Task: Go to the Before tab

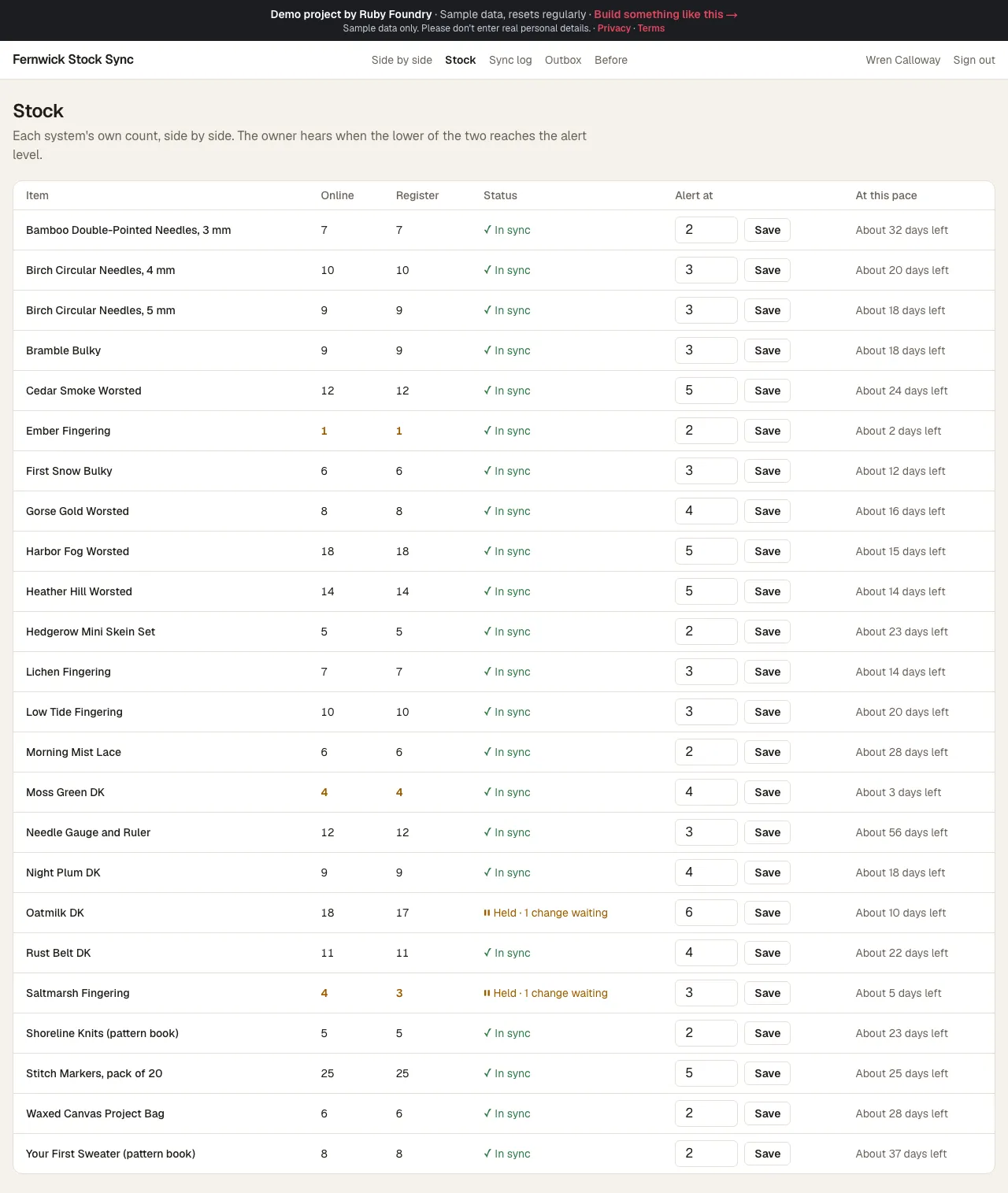Action: 611,60
